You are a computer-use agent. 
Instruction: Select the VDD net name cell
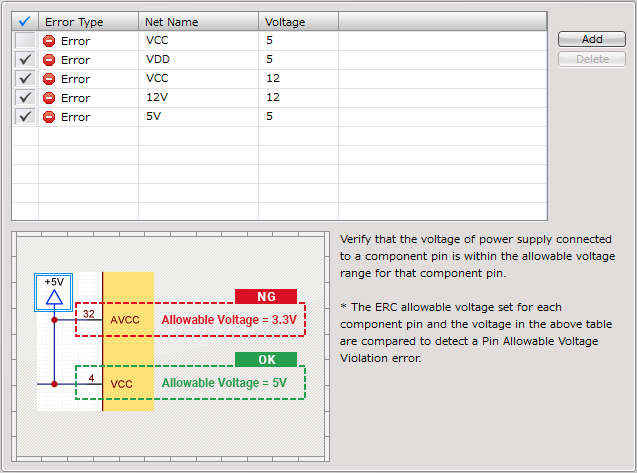[198, 60]
